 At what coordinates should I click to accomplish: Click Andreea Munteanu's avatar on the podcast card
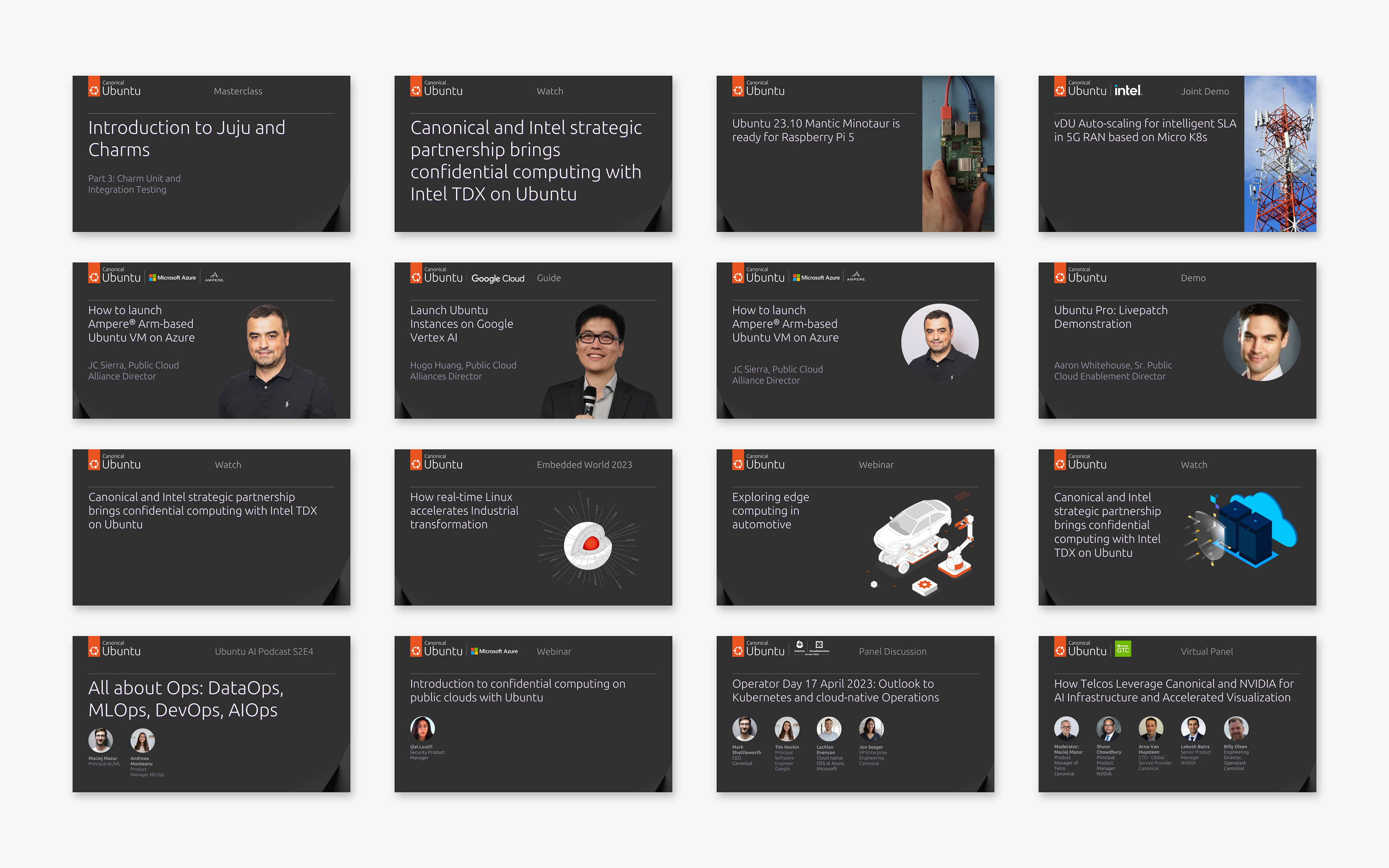143,740
